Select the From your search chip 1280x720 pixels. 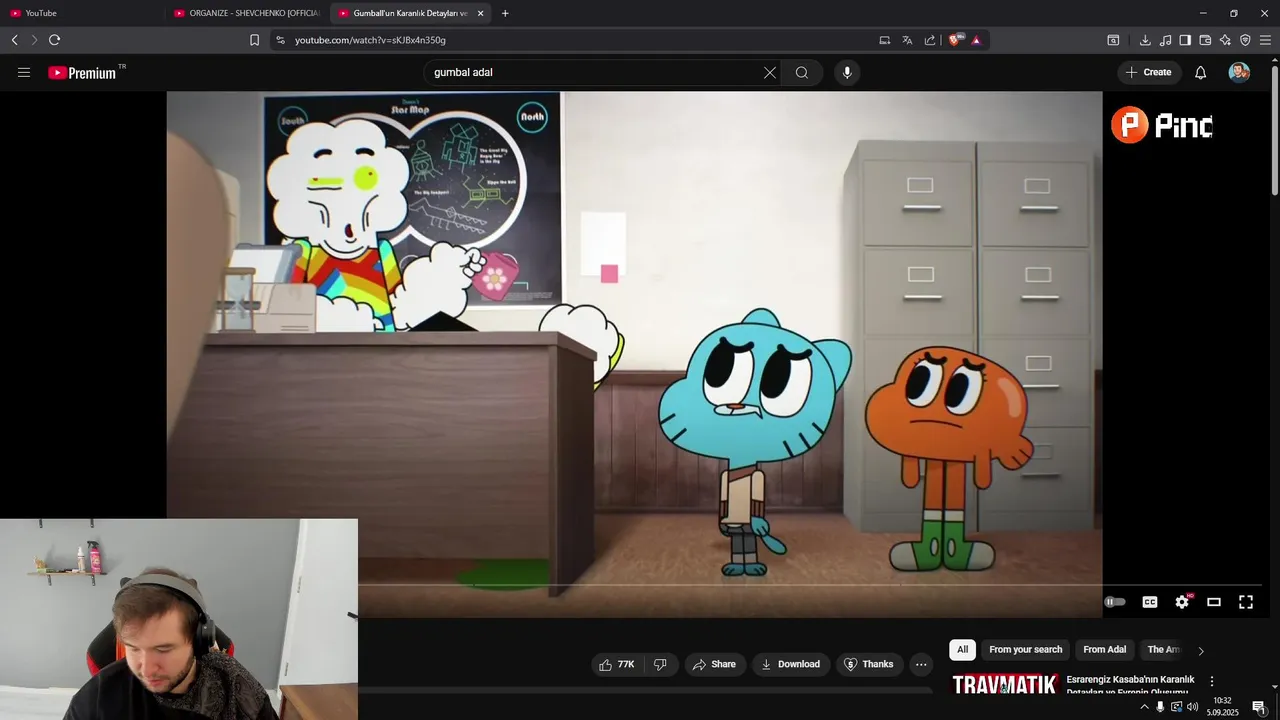pyautogui.click(x=1025, y=650)
